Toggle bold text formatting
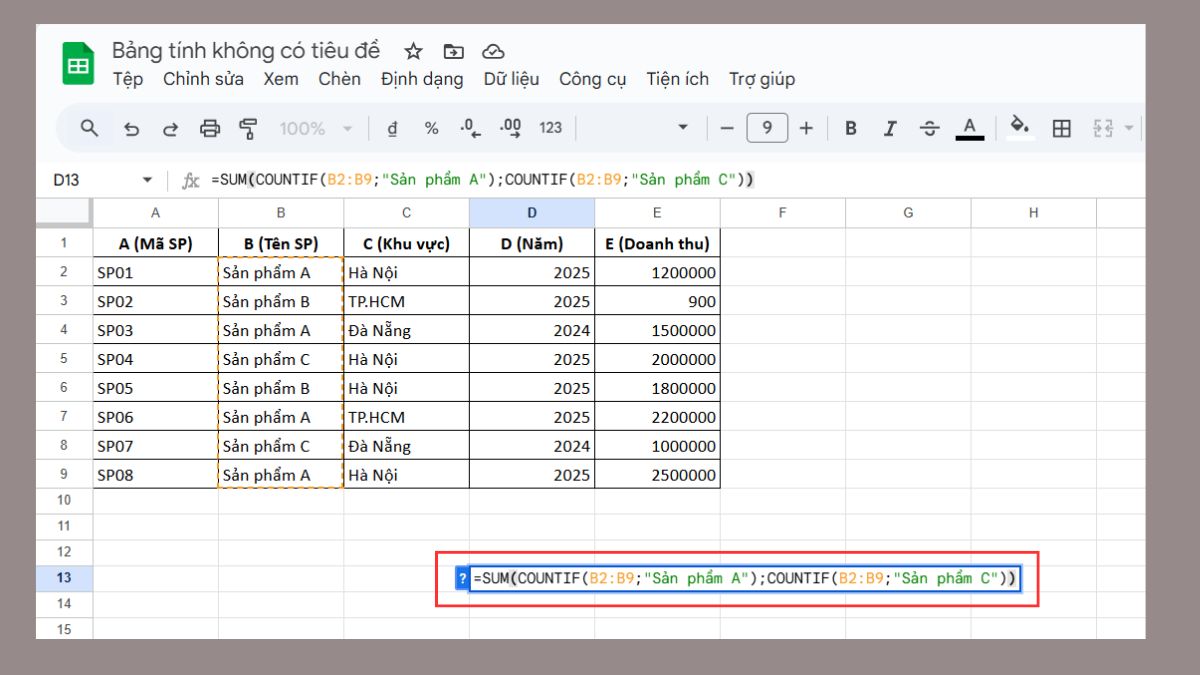Image resolution: width=1200 pixels, height=675 pixels. (851, 128)
